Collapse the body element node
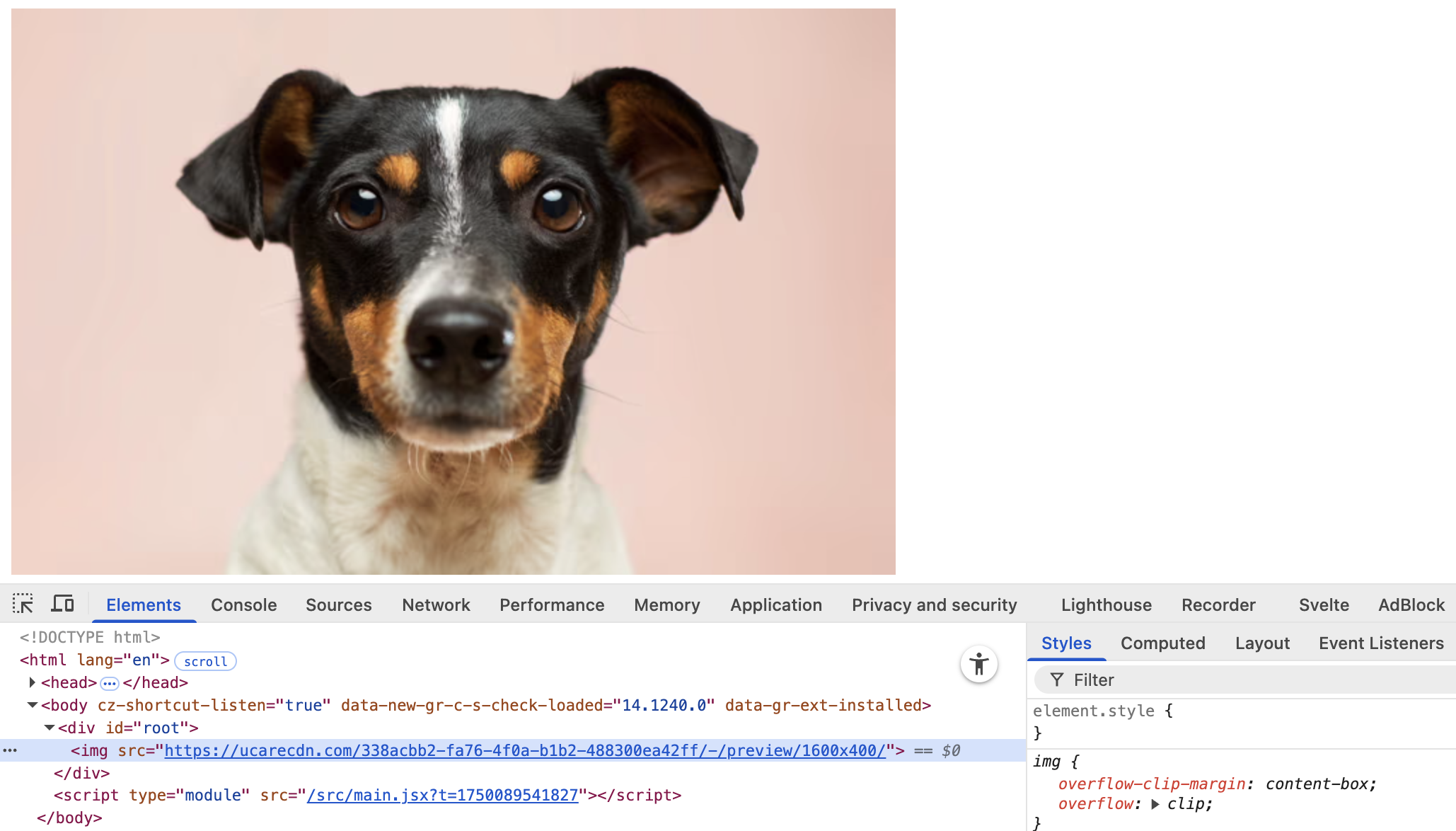 [31, 704]
